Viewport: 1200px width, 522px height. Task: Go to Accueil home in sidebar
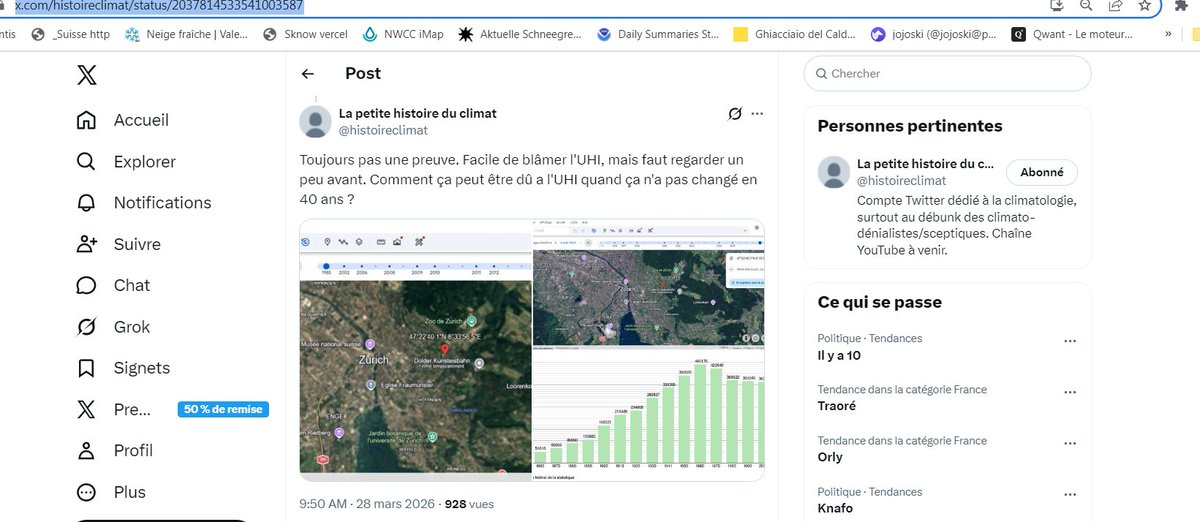(x=123, y=120)
